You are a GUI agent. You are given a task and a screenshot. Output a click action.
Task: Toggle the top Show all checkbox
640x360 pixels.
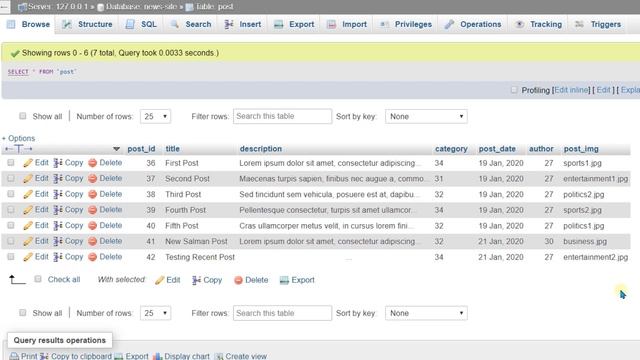coord(23,116)
